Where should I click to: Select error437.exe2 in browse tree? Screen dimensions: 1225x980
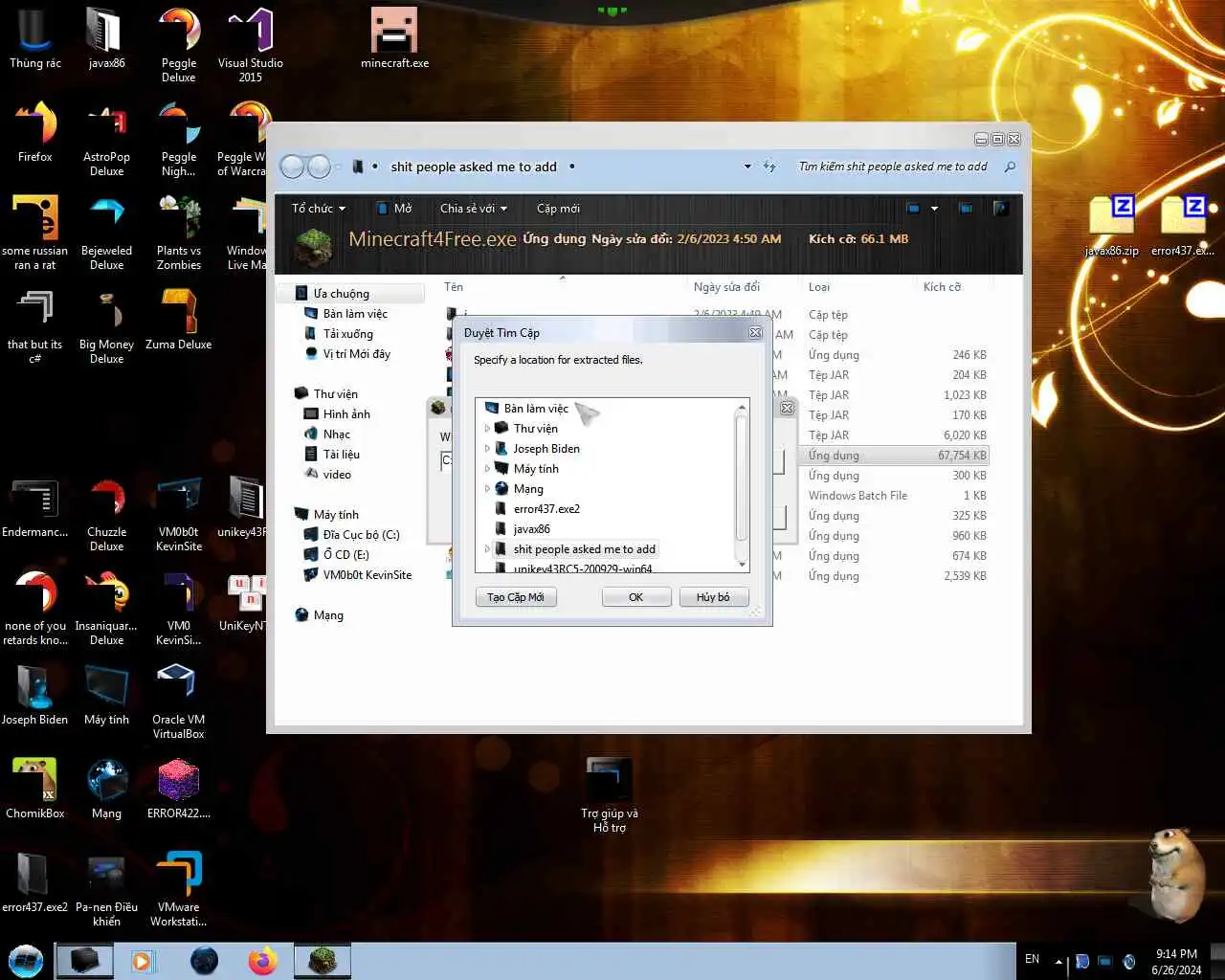pyautogui.click(x=546, y=509)
